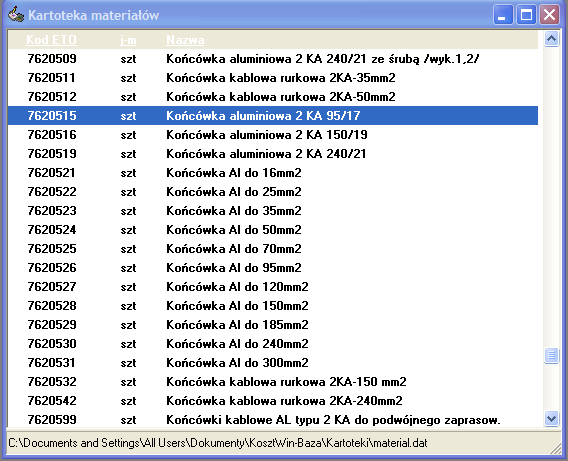Select row Końcówka kablowa rurkowa 2KA-50mm2
This screenshot has height=461, width=568.
(x=273, y=97)
